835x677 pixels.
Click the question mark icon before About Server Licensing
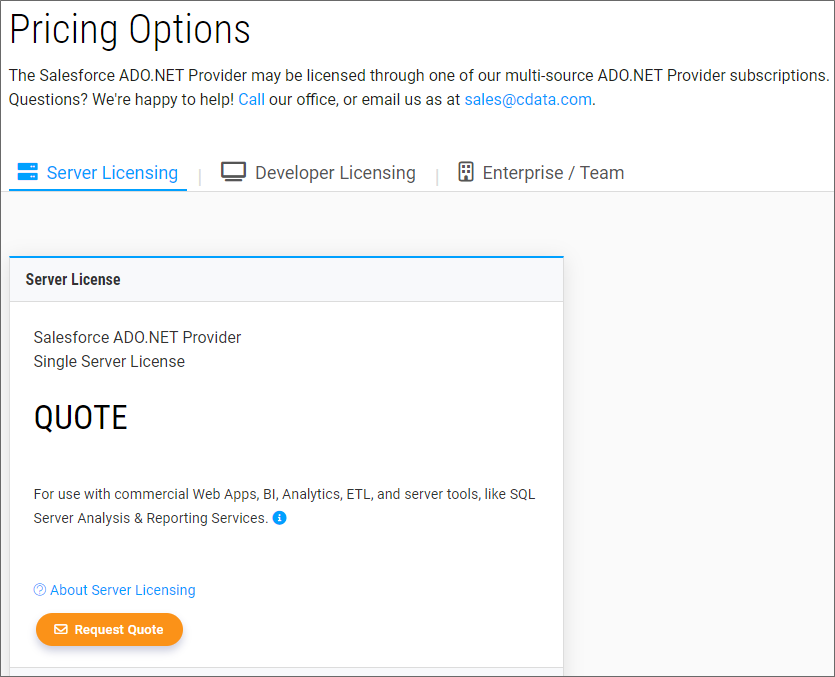pos(40,590)
